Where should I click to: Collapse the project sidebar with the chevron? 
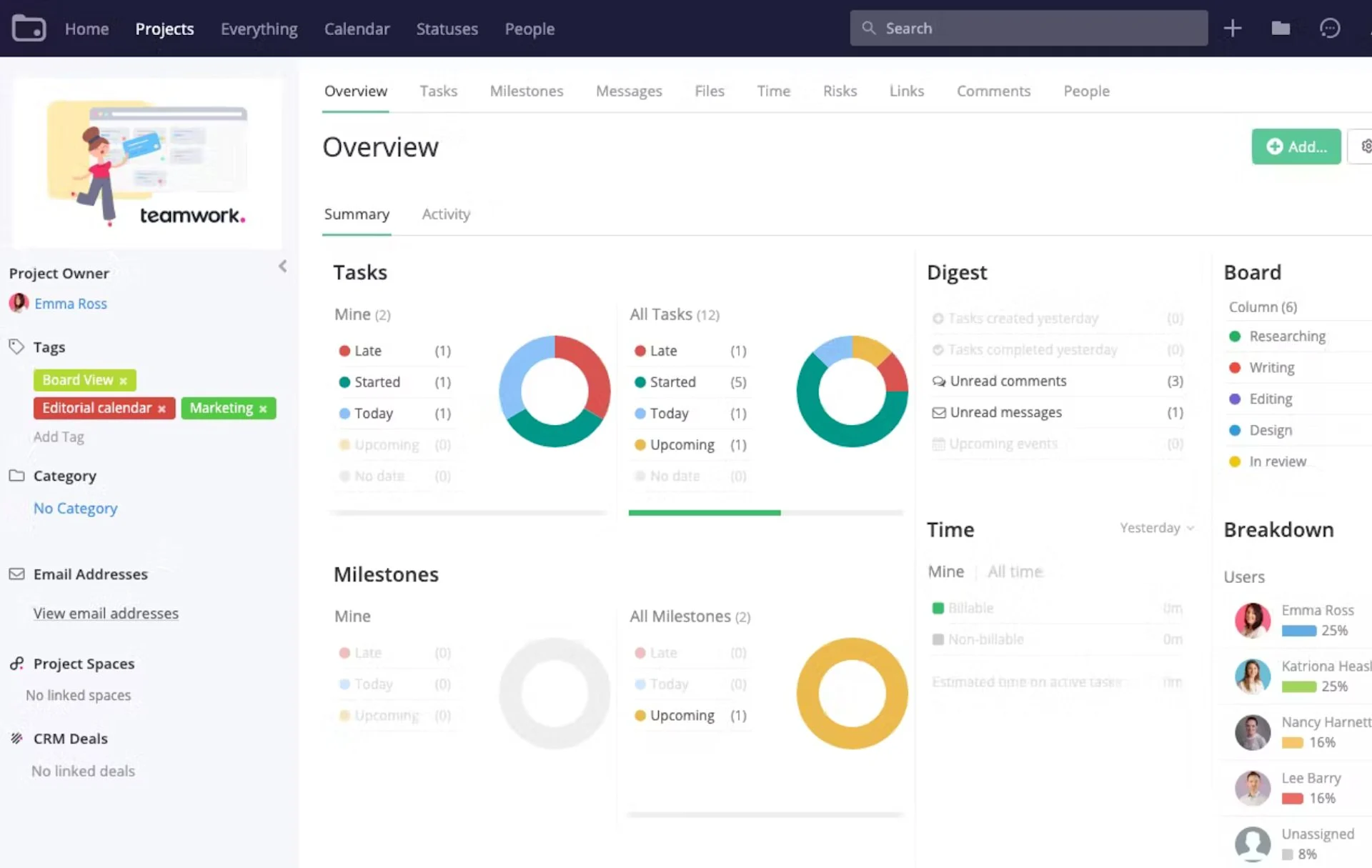click(x=282, y=266)
